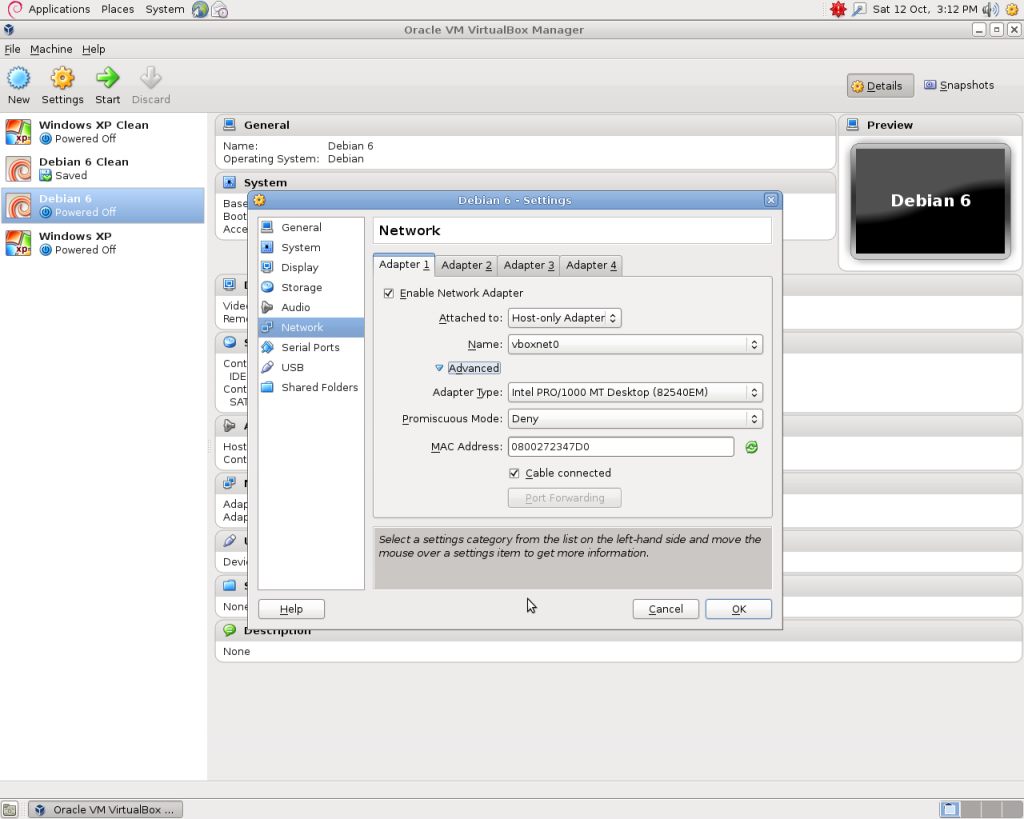Expand the Adapter Type combo box

pos(634,393)
